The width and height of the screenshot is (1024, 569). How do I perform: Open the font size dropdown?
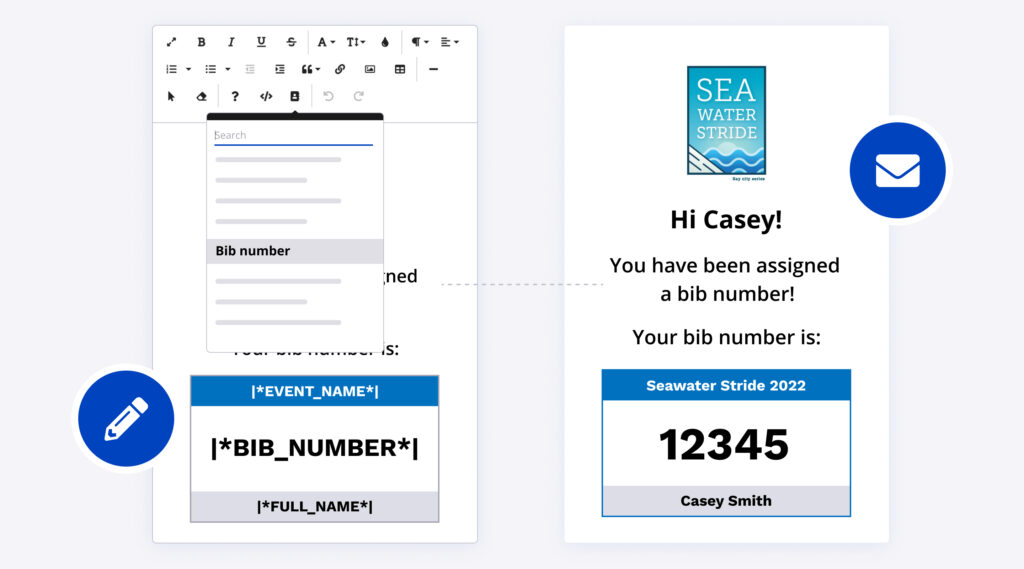[x=356, y=42]
